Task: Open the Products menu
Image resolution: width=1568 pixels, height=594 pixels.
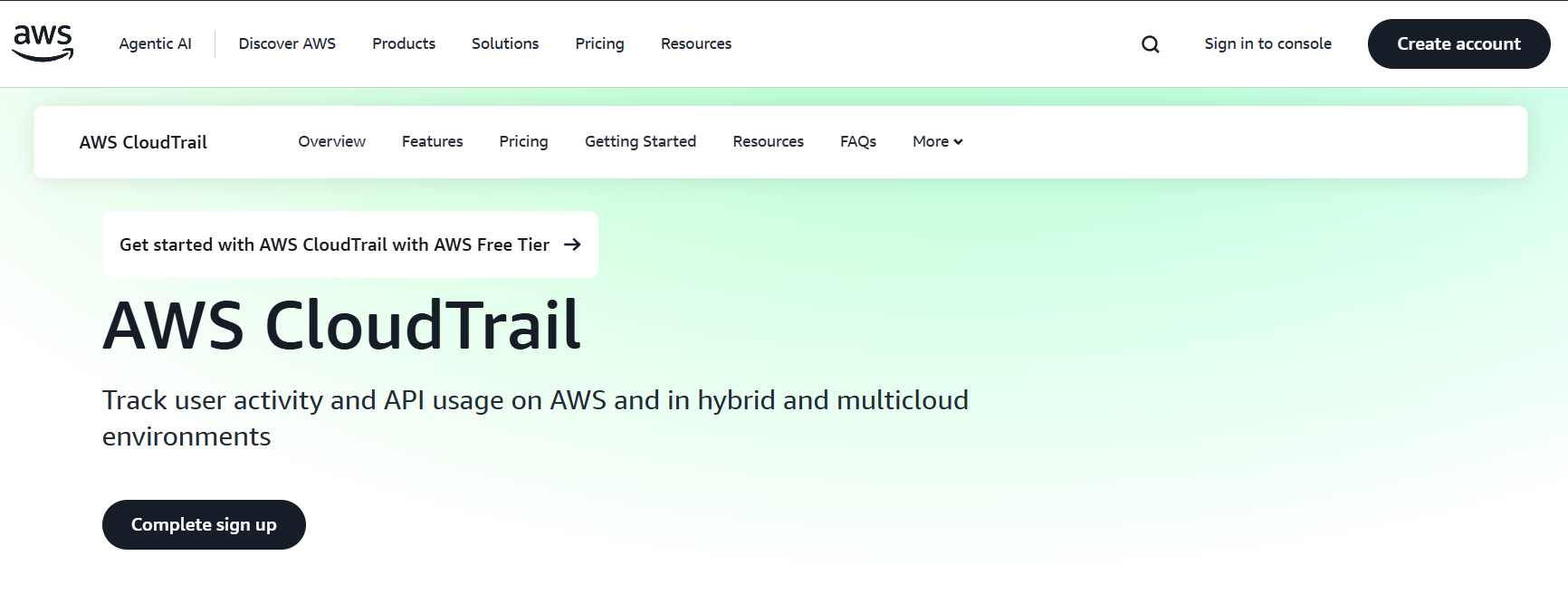Action: pos(404,43)
